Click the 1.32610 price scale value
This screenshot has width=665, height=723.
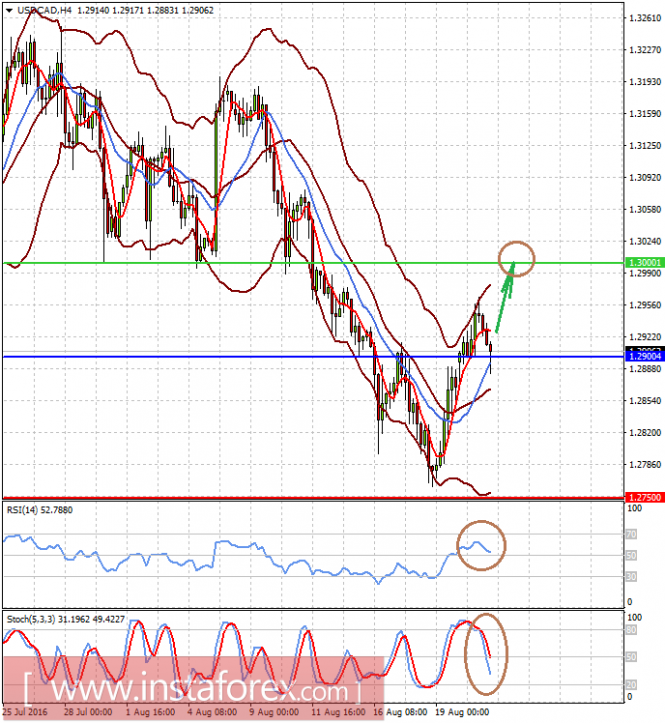[x=645, y=18]
